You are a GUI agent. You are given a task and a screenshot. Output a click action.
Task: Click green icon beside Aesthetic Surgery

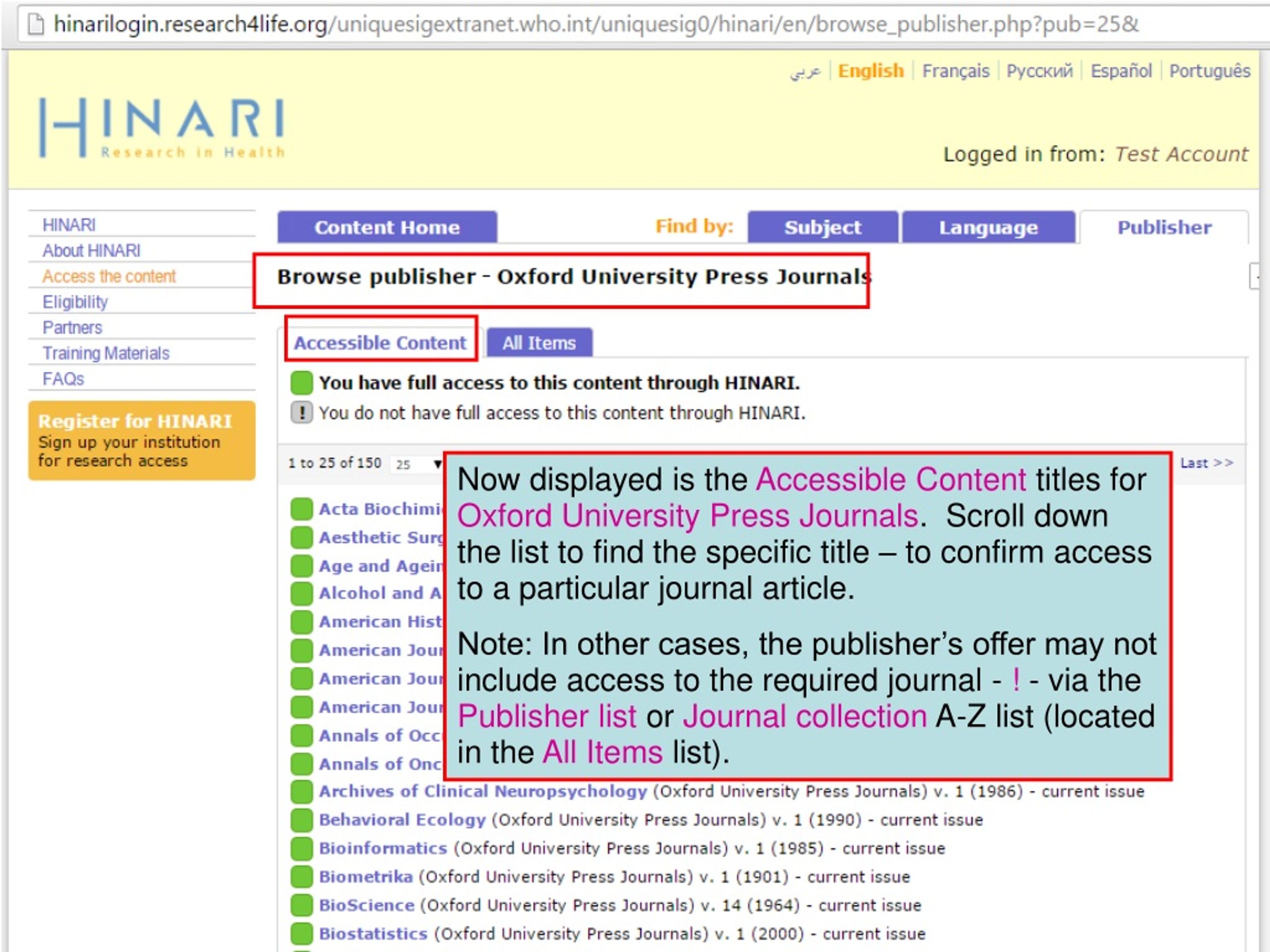302,537
